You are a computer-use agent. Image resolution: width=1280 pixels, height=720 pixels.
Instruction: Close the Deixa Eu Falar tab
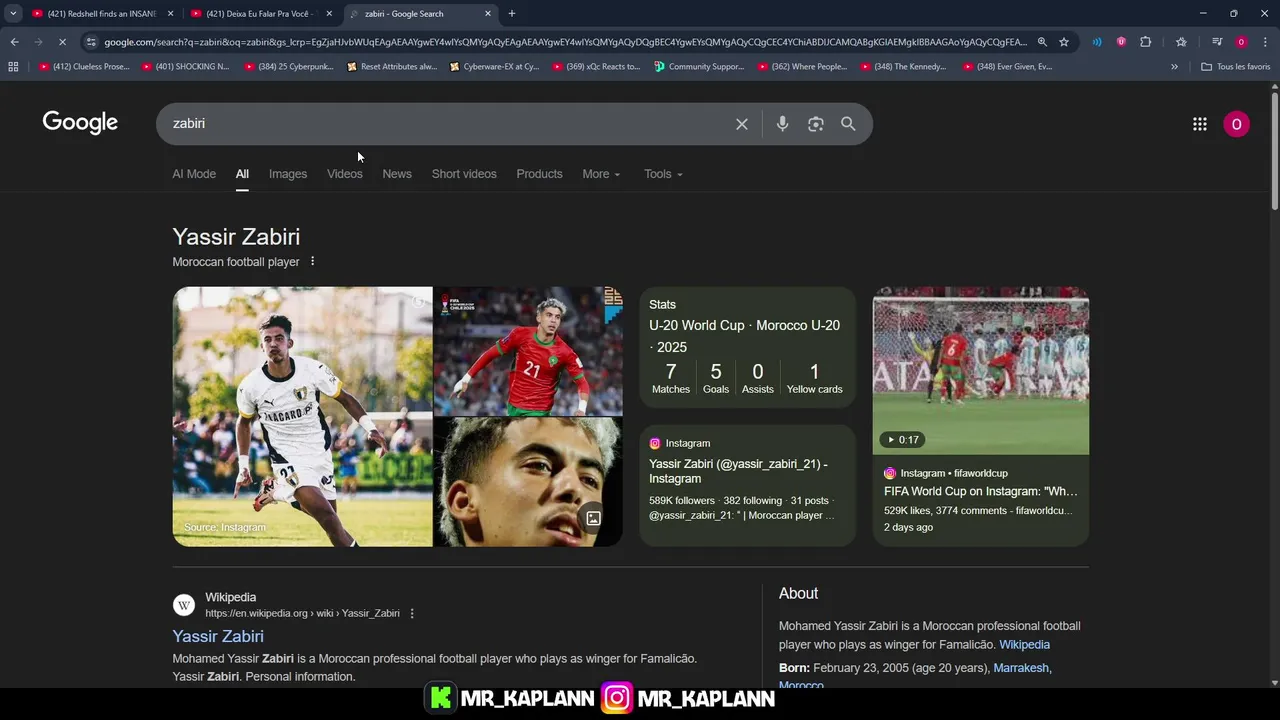coord(329,14)
